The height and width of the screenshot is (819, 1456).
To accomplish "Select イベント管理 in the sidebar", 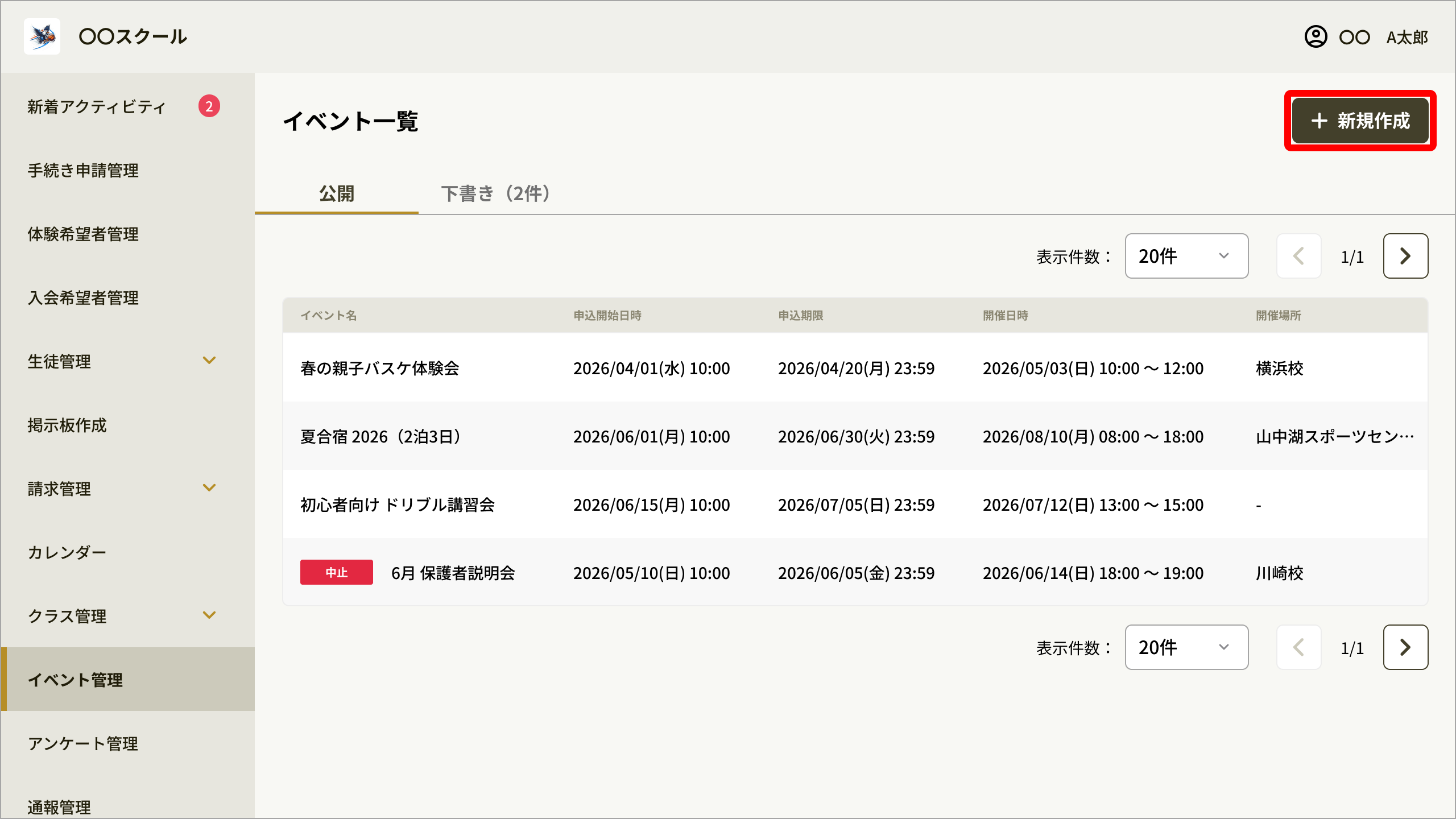I will coord(128,679).
